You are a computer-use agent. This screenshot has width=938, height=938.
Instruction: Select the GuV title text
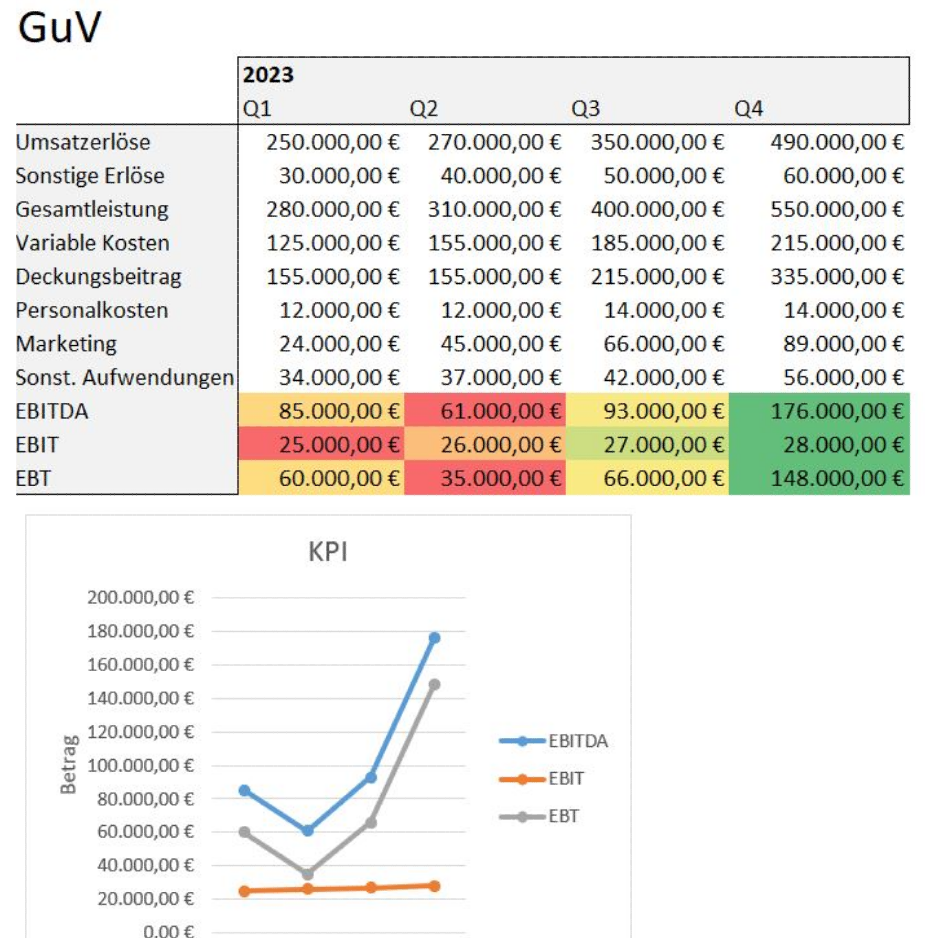click(59, 28)
